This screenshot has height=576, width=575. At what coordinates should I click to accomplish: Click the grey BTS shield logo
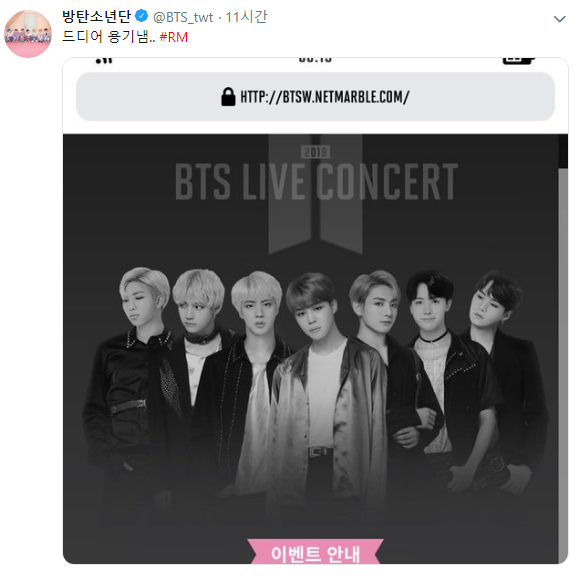pos(315,194)
